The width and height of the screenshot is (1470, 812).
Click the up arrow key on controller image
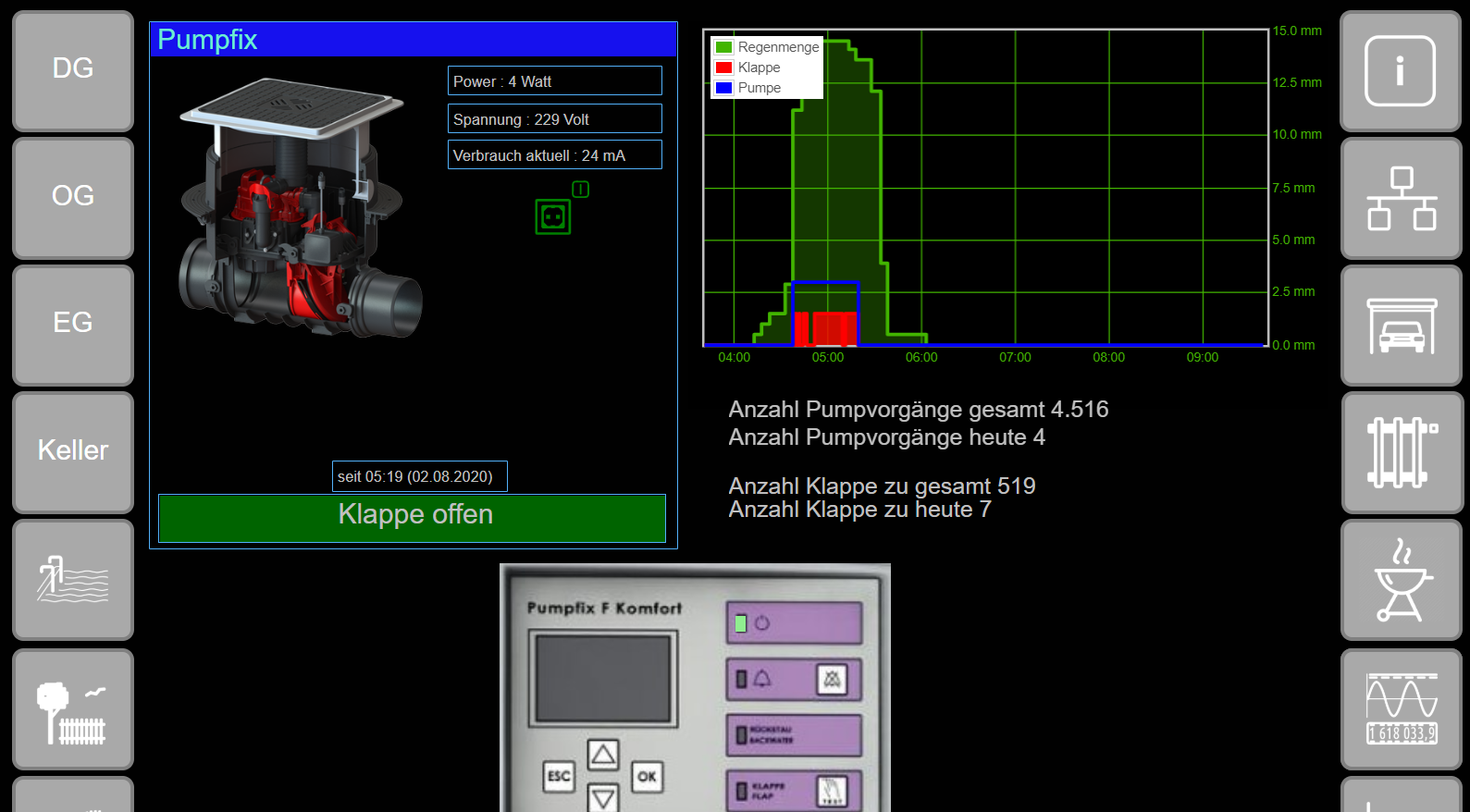pos(603,756)
